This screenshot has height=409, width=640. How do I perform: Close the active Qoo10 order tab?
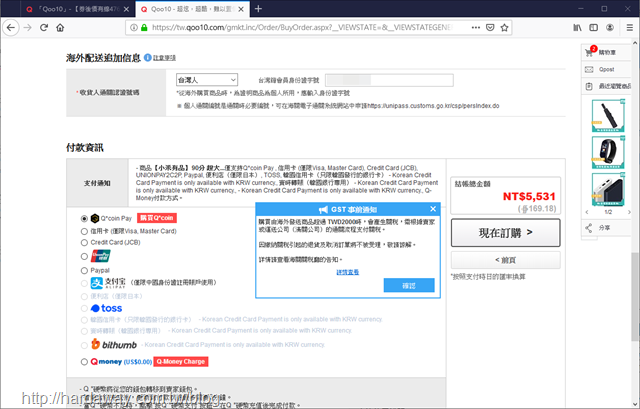click(241, 9)
